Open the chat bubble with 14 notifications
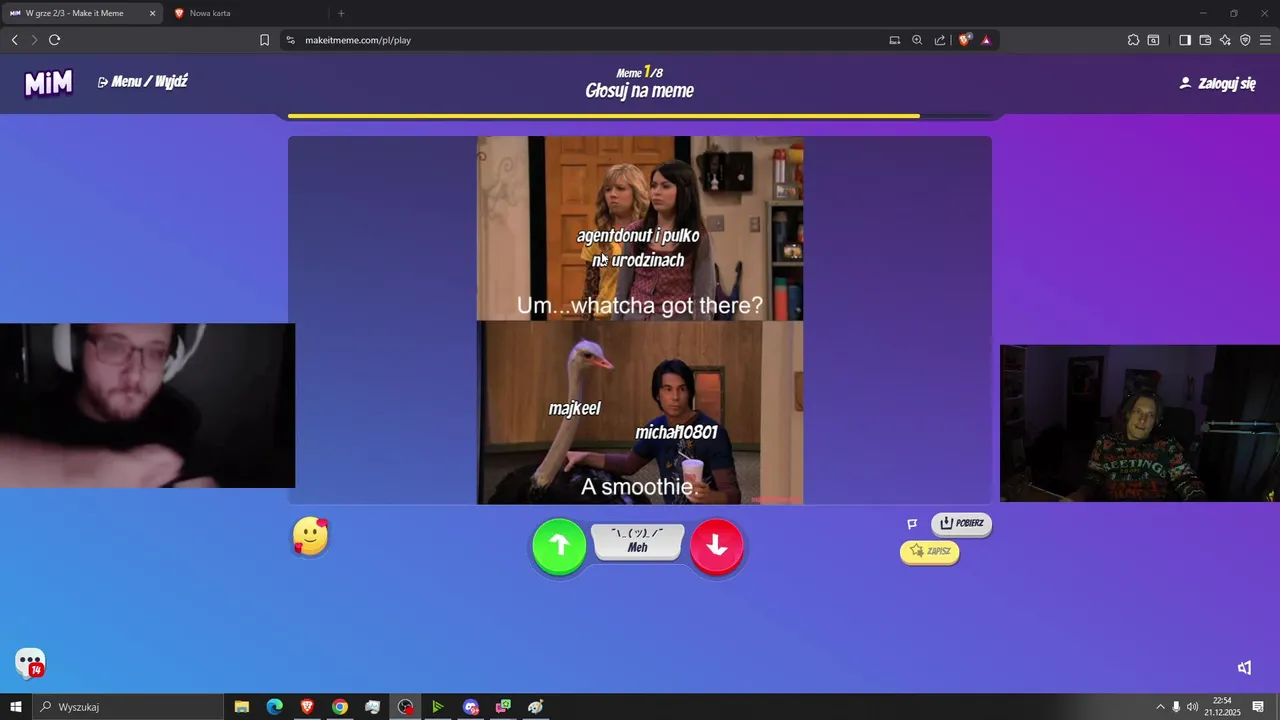 (x=30, y=663)
